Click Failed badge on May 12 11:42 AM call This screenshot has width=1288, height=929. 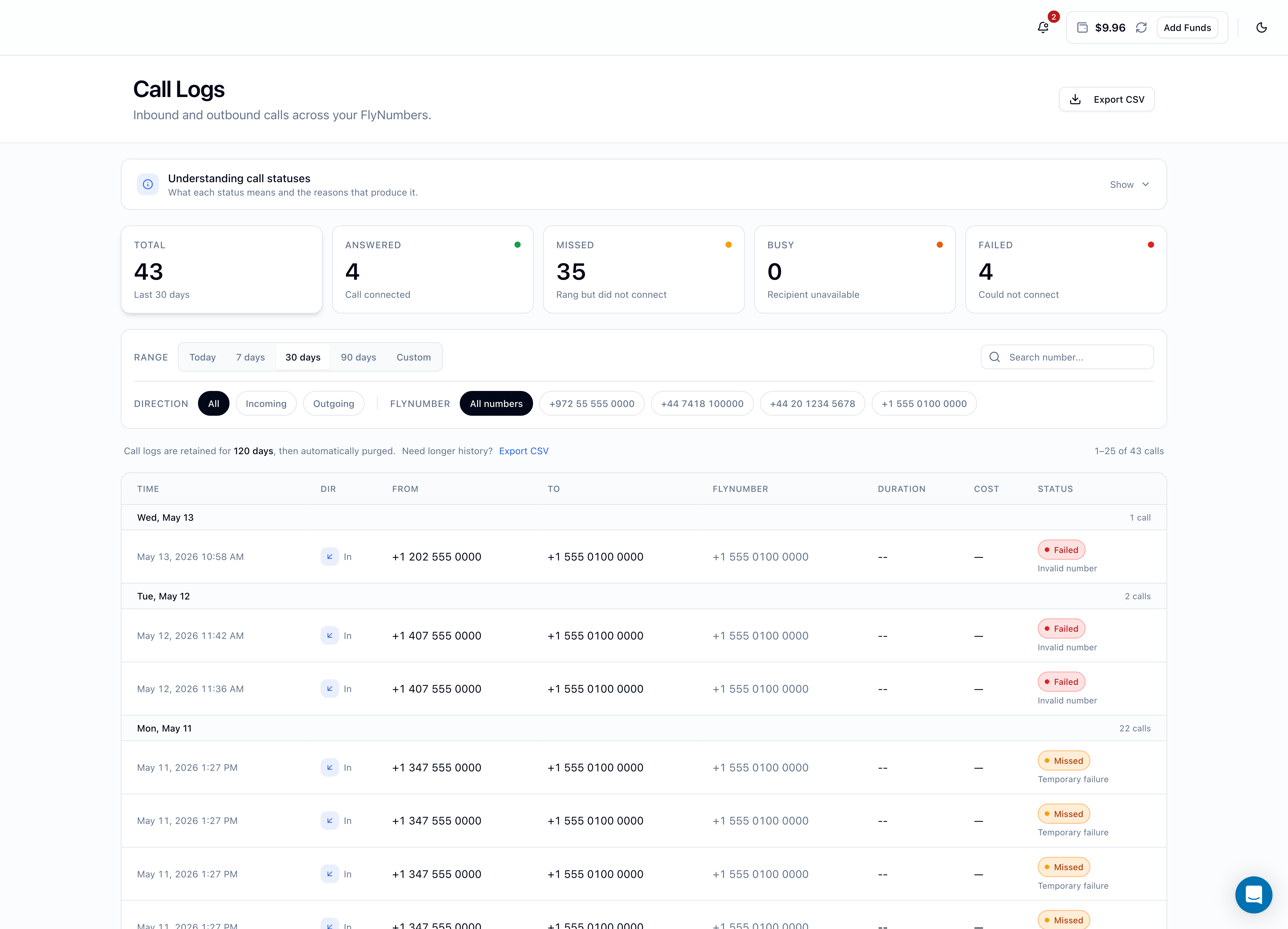click(1061, 629)
